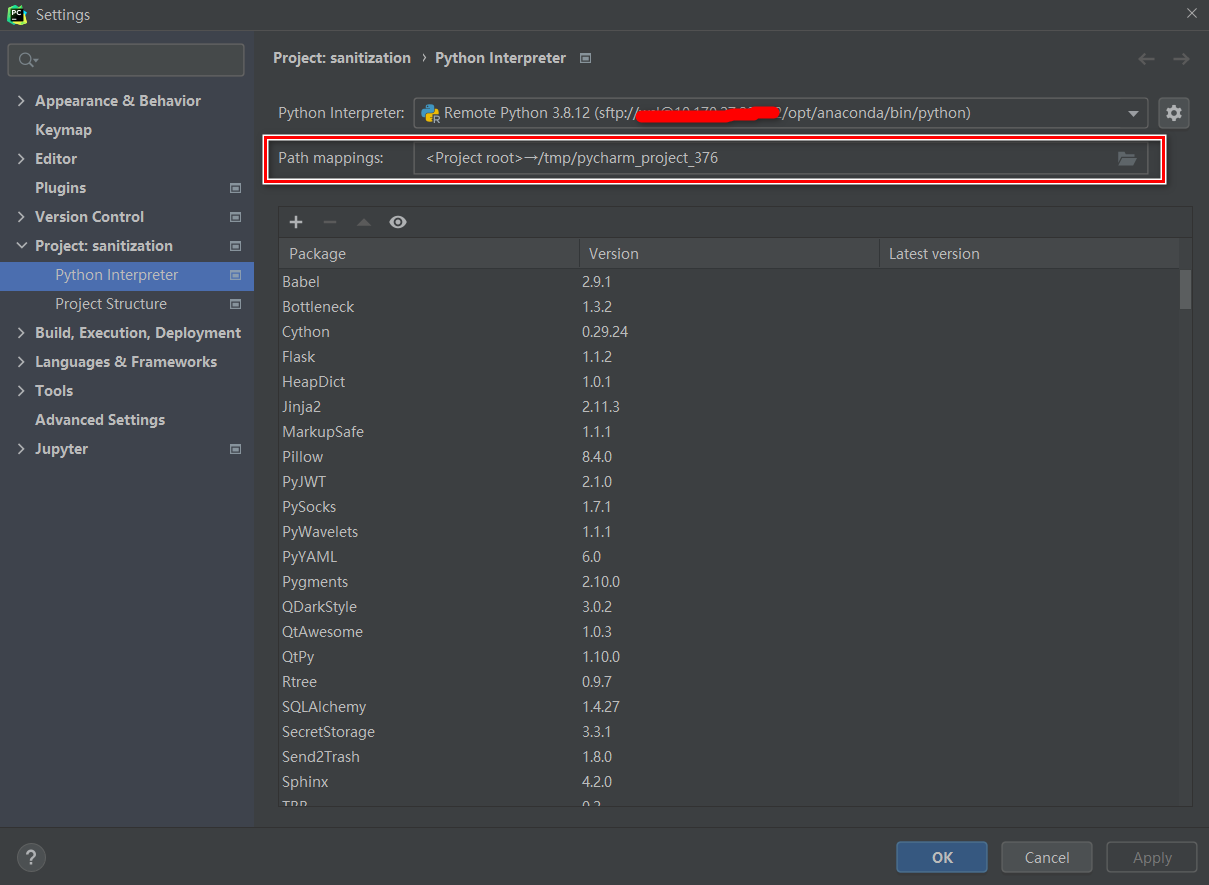The width and height of the screenshot is (1209, 885).
Task: Select the PyYAML package row
Action: [x=729, y=557]
